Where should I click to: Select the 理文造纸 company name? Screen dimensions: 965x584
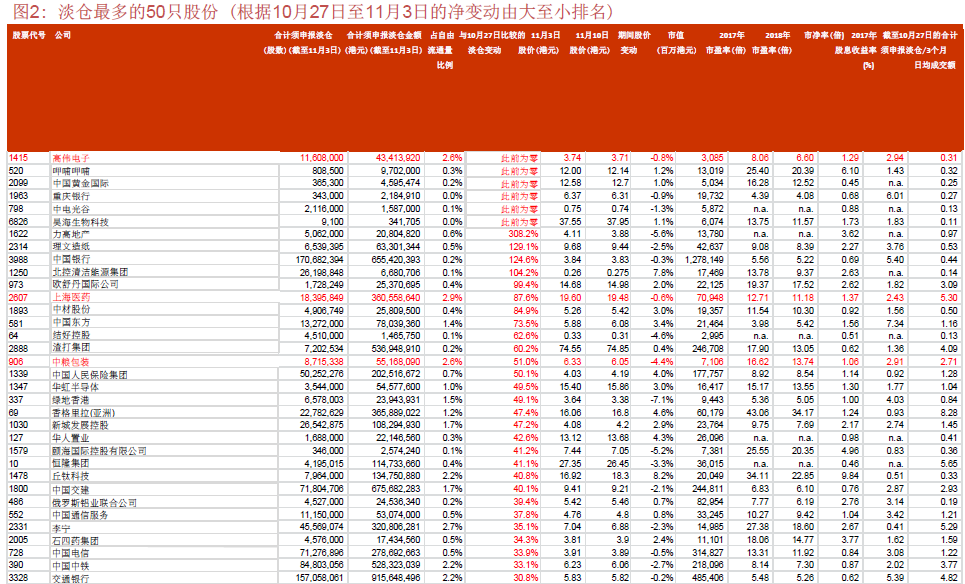(x=71, y=247)
